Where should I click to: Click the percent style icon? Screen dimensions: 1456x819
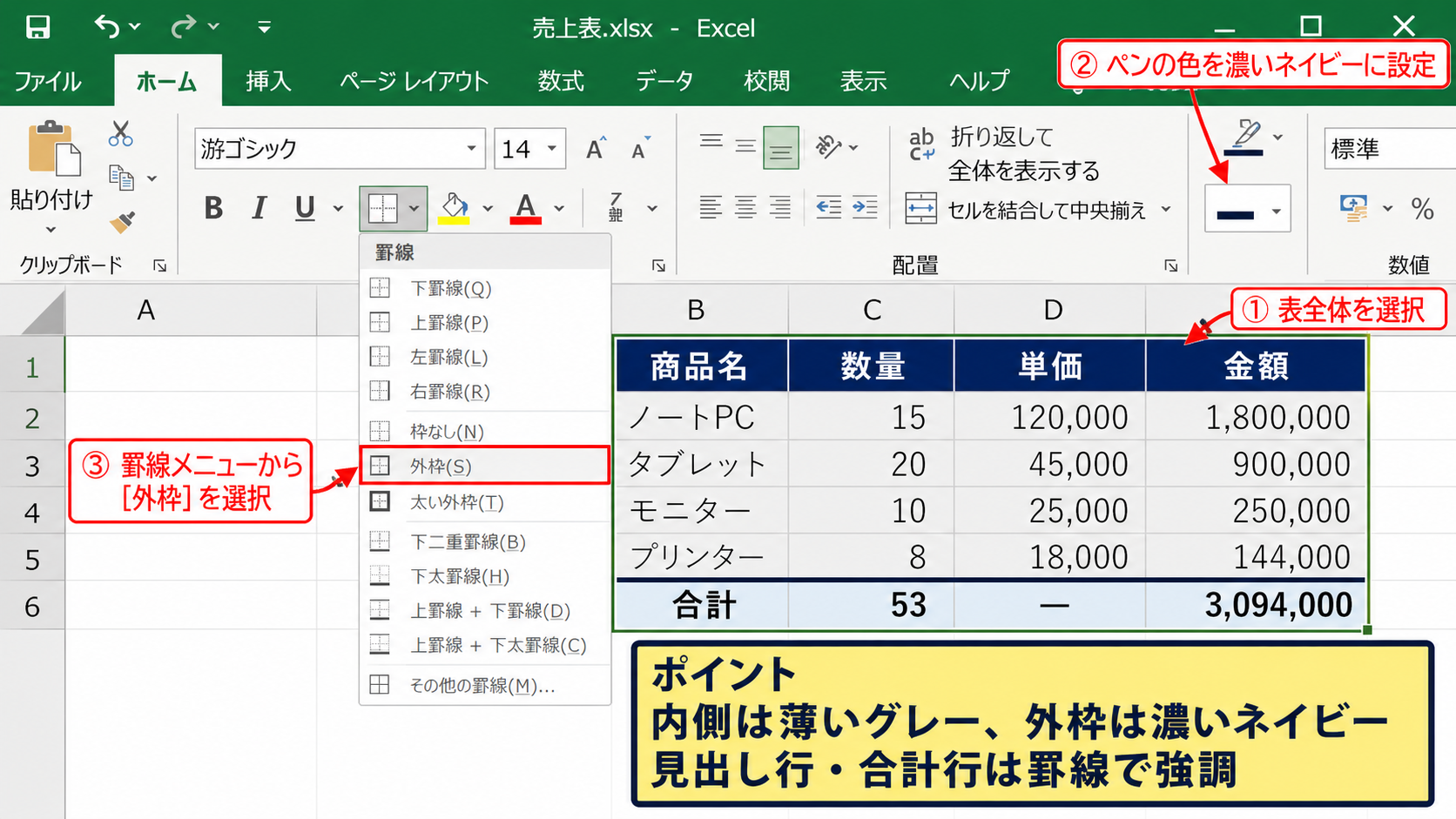[x=1423, y=208]
